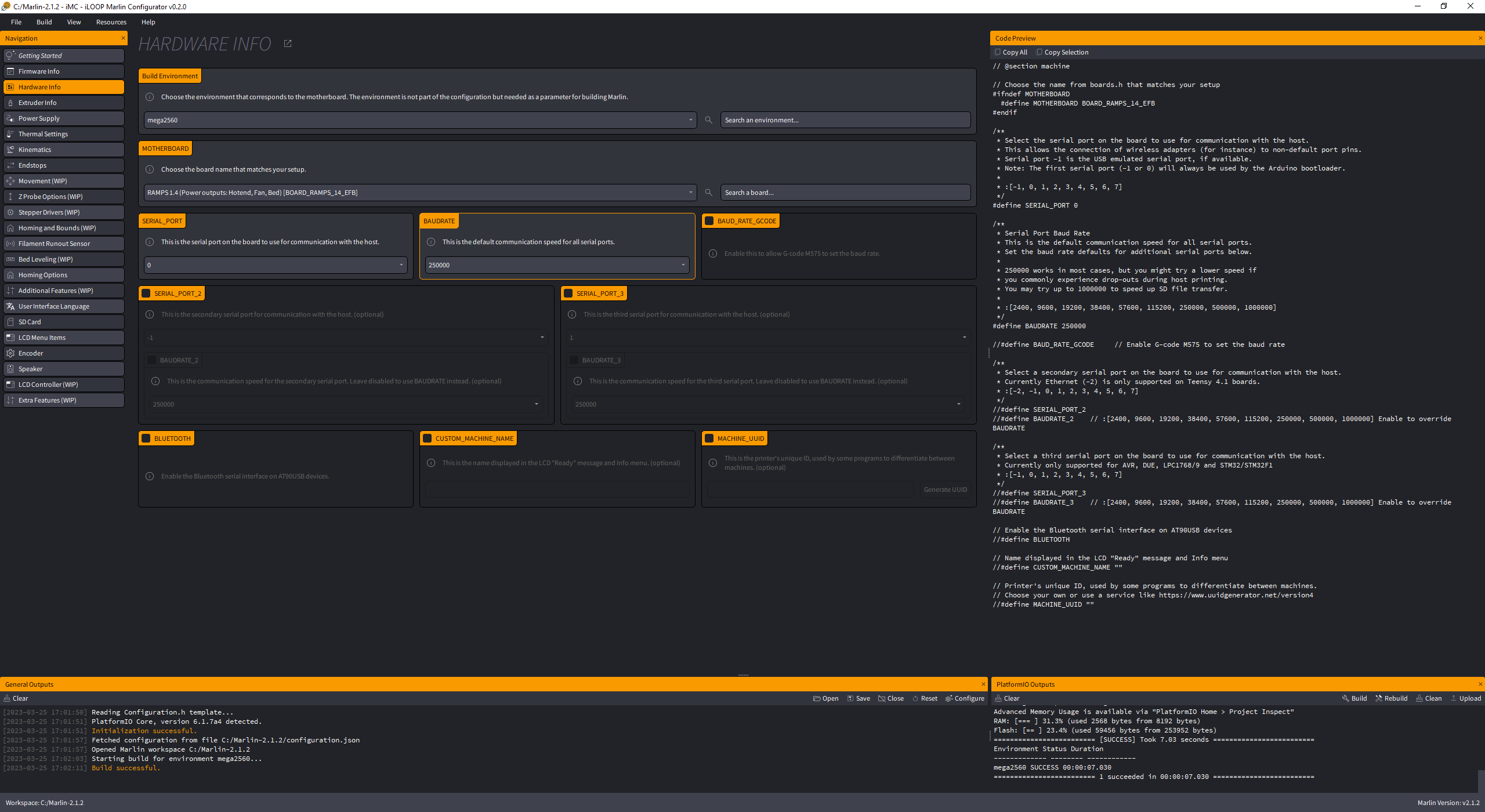The width and height of the screenshot is (1485, 812).
Task: Open the File menu
Action: 16,22
